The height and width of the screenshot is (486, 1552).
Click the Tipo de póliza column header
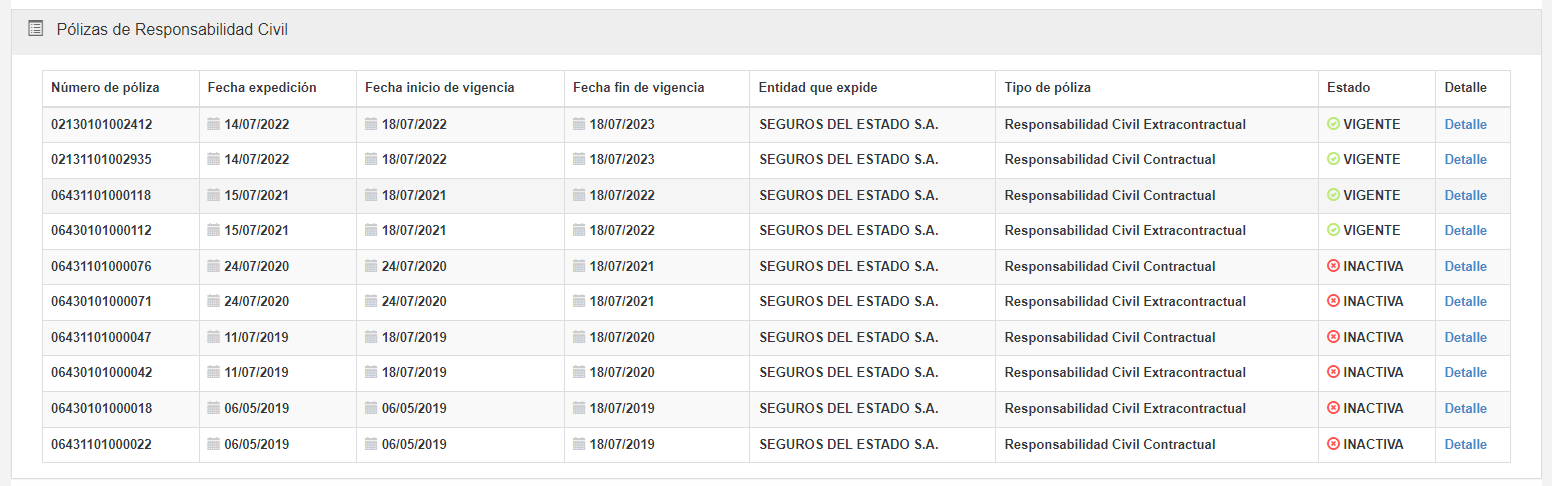click(1047, 88)
